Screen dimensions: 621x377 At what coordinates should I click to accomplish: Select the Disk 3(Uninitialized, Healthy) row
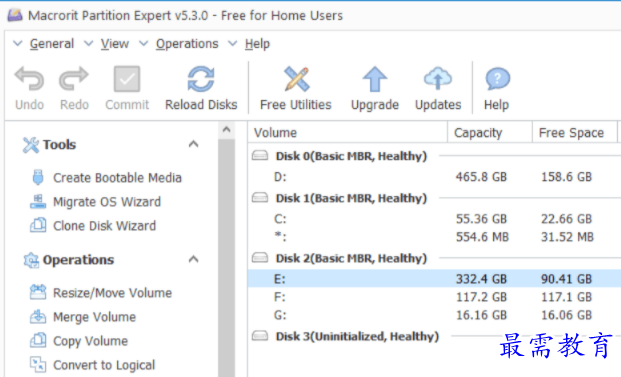pos(434,336)
